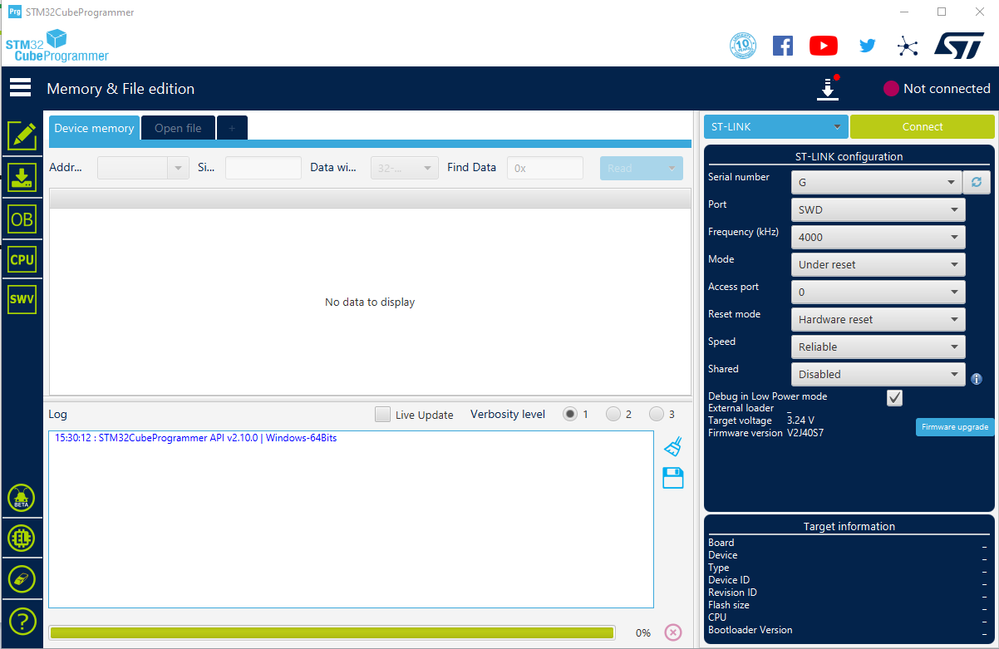Add a new tab with plus

click(x=232, y=128)
